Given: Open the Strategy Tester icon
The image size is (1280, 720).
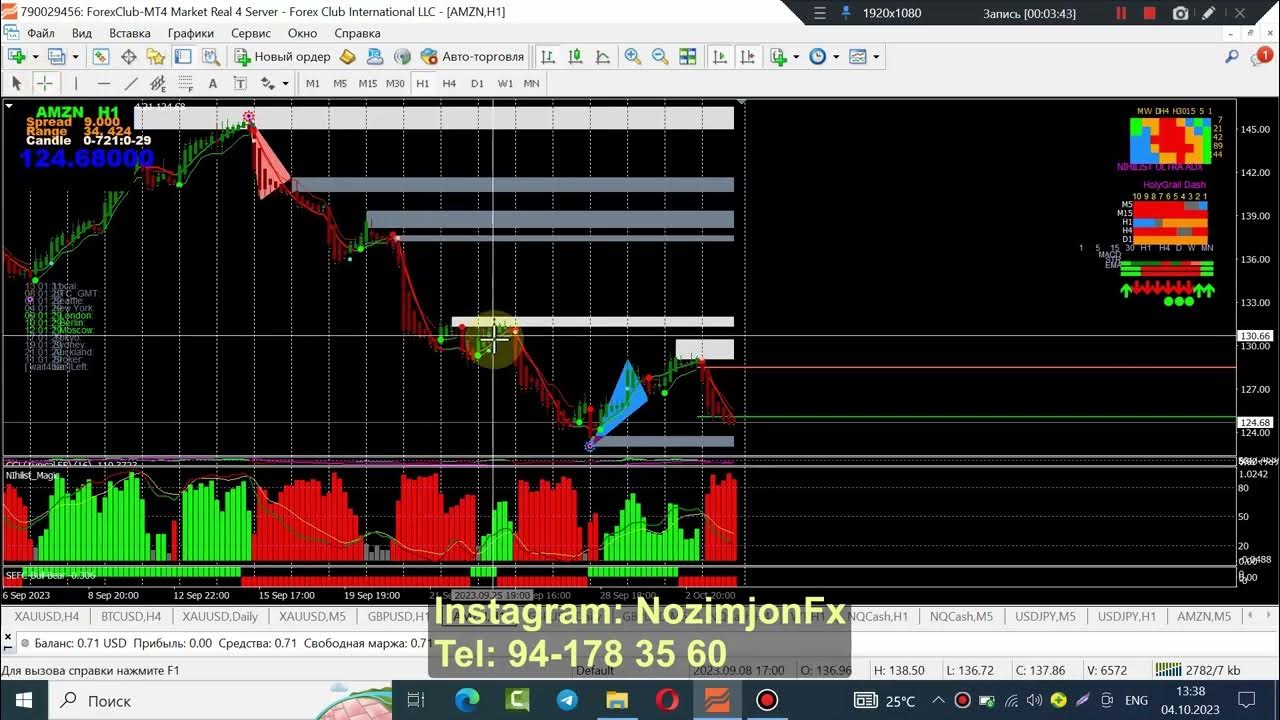Looking at the screenshot, I should (210, 57).
